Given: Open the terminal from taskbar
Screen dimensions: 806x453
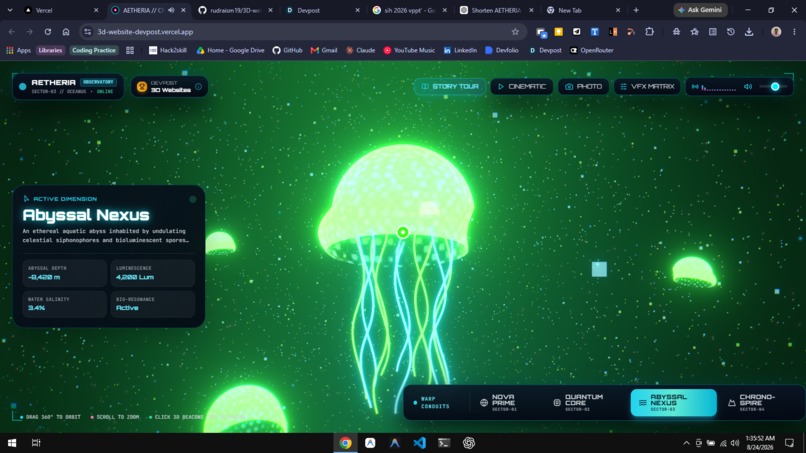Looking at the screenshot, I should pyautogui.click(x=444, y=443).
